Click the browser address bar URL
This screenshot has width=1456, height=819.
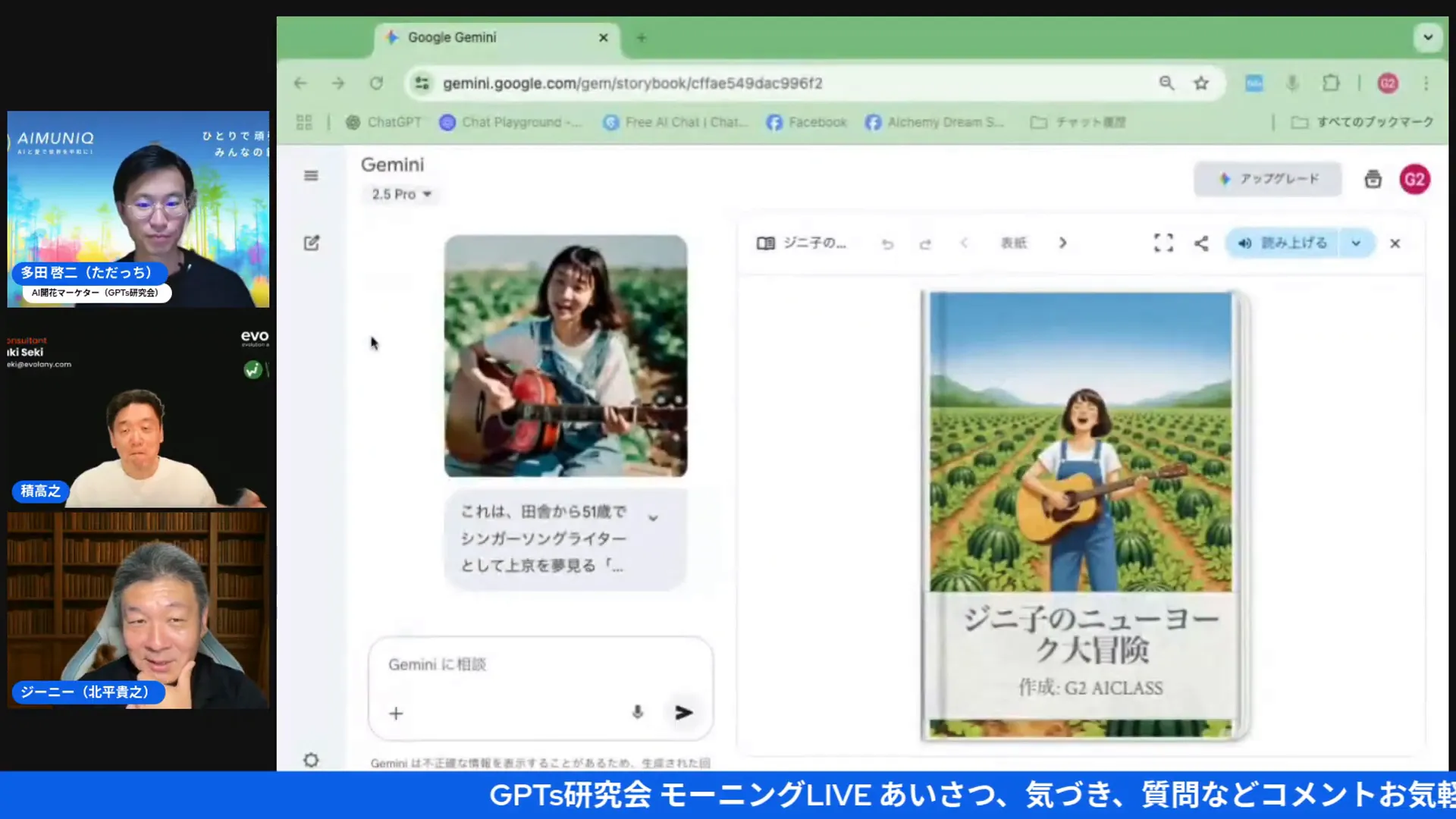coord(632,83)
